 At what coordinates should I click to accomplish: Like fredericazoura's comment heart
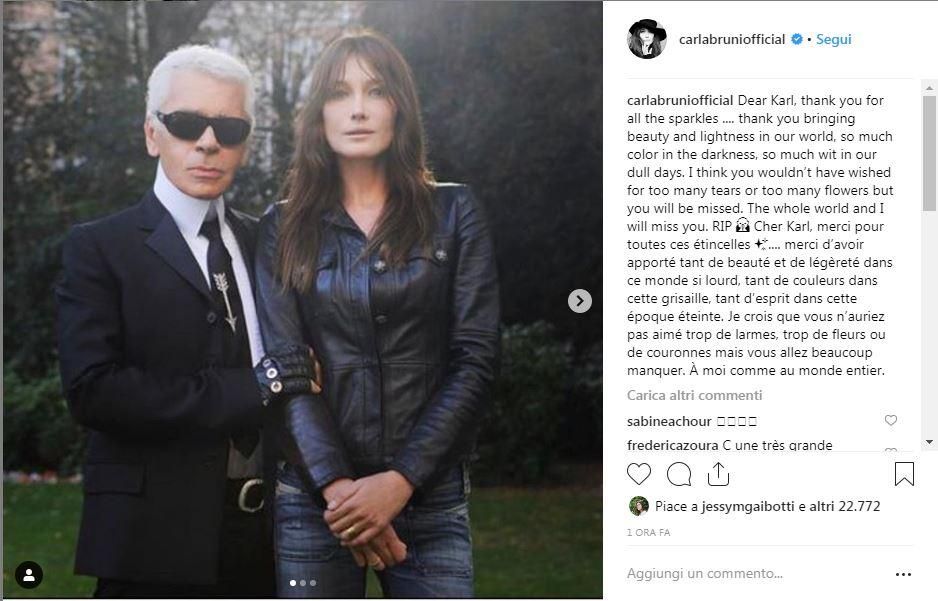[891, 449]
